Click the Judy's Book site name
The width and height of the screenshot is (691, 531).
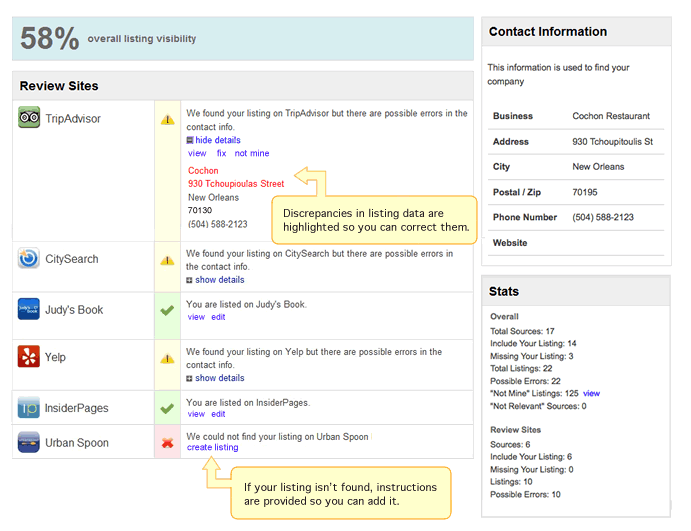pos(74,310)
